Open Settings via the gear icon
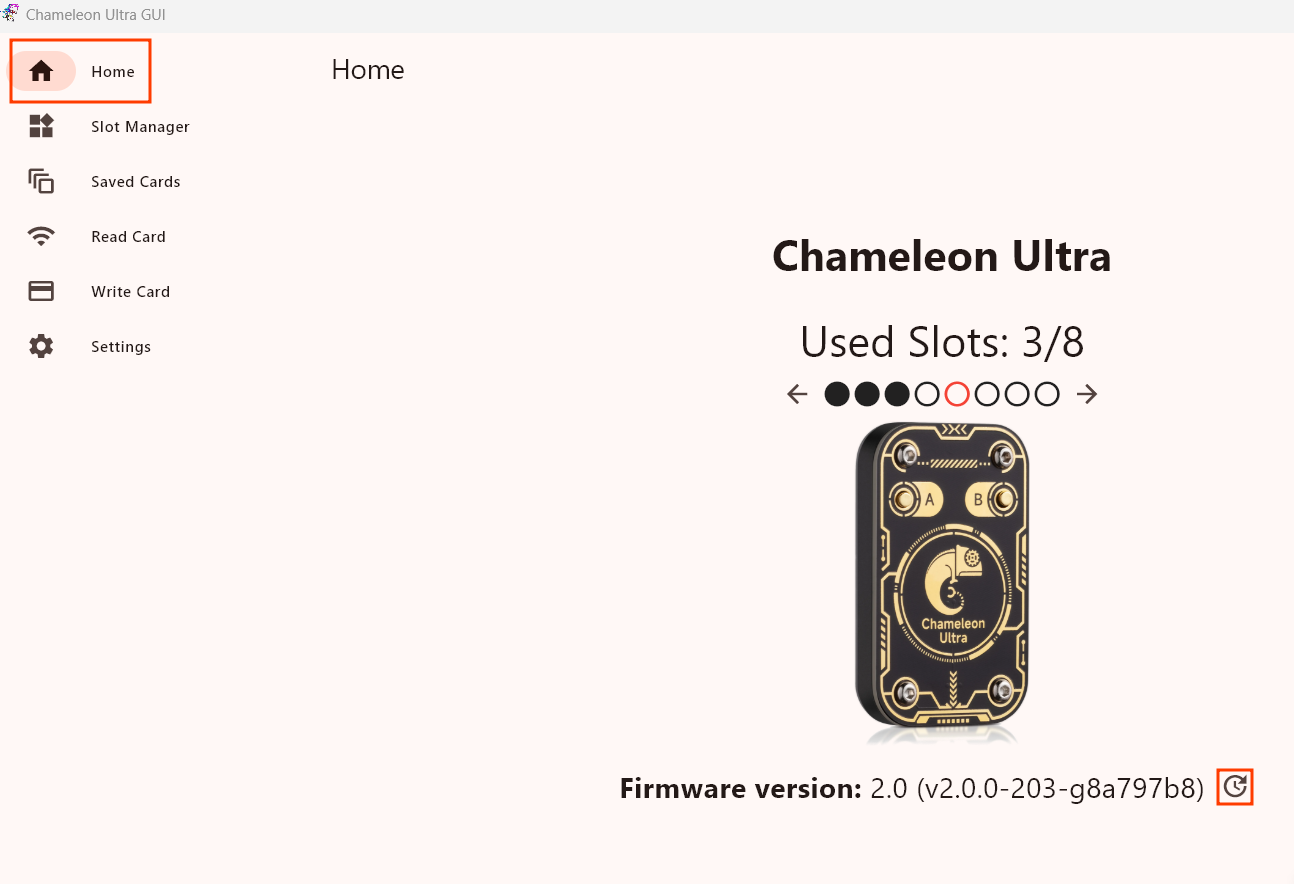The image size is (1294, 884). coord(41,346)
